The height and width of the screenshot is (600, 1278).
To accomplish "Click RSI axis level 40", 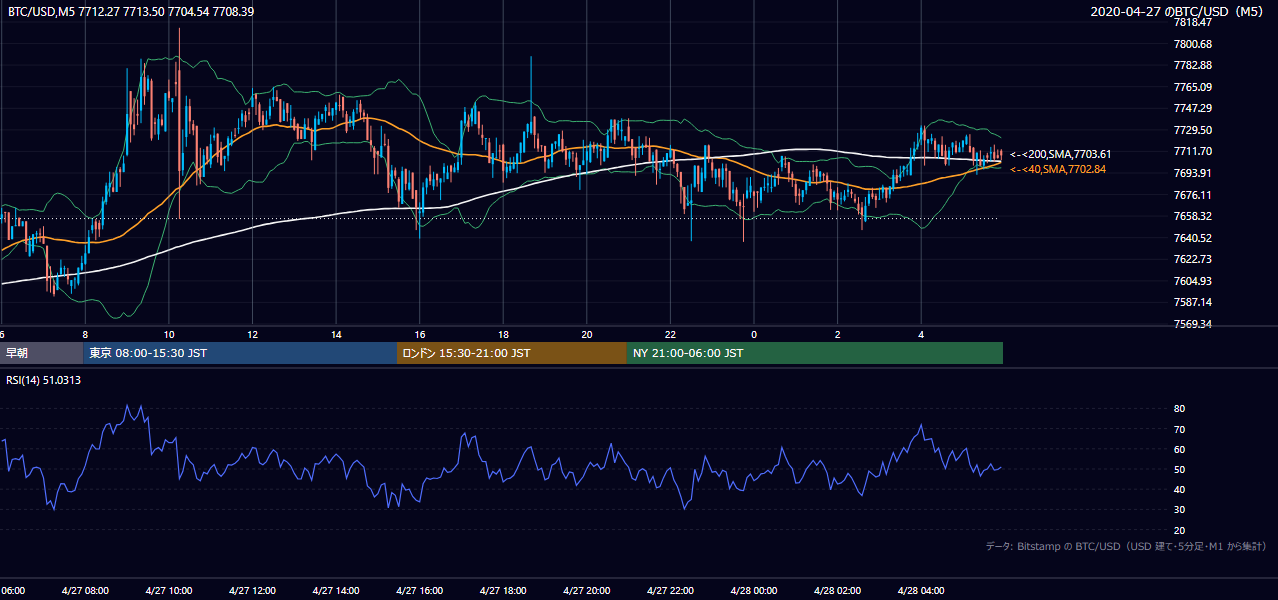I will click(x=1179, y=489).
